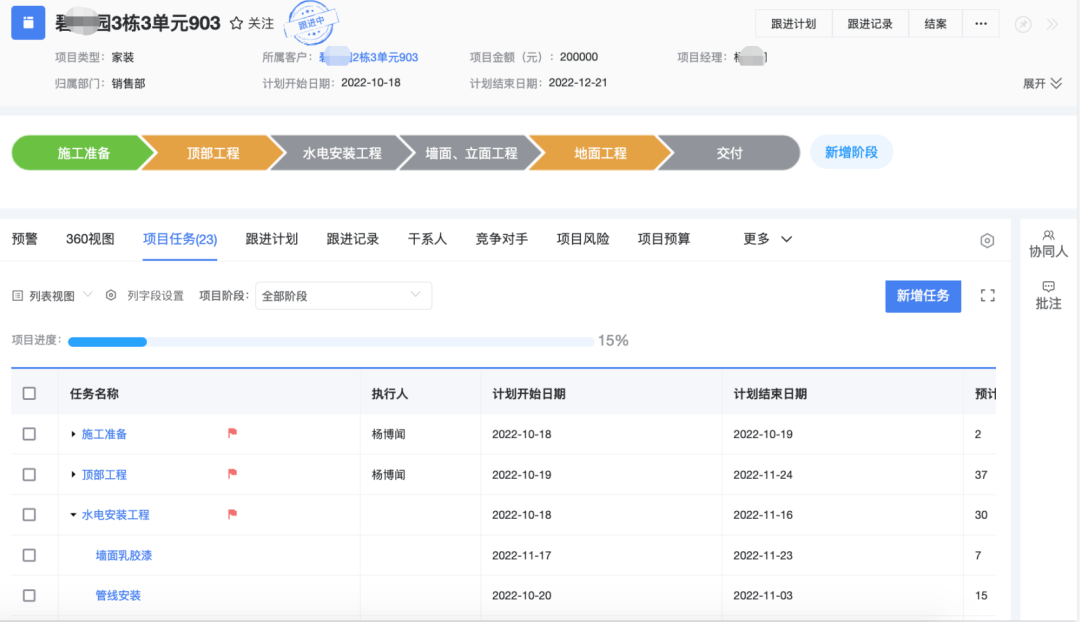The image size is (1080, 622).
Task: Tick the checkbox for 顶部工程 row
Action: click(29, 474)
